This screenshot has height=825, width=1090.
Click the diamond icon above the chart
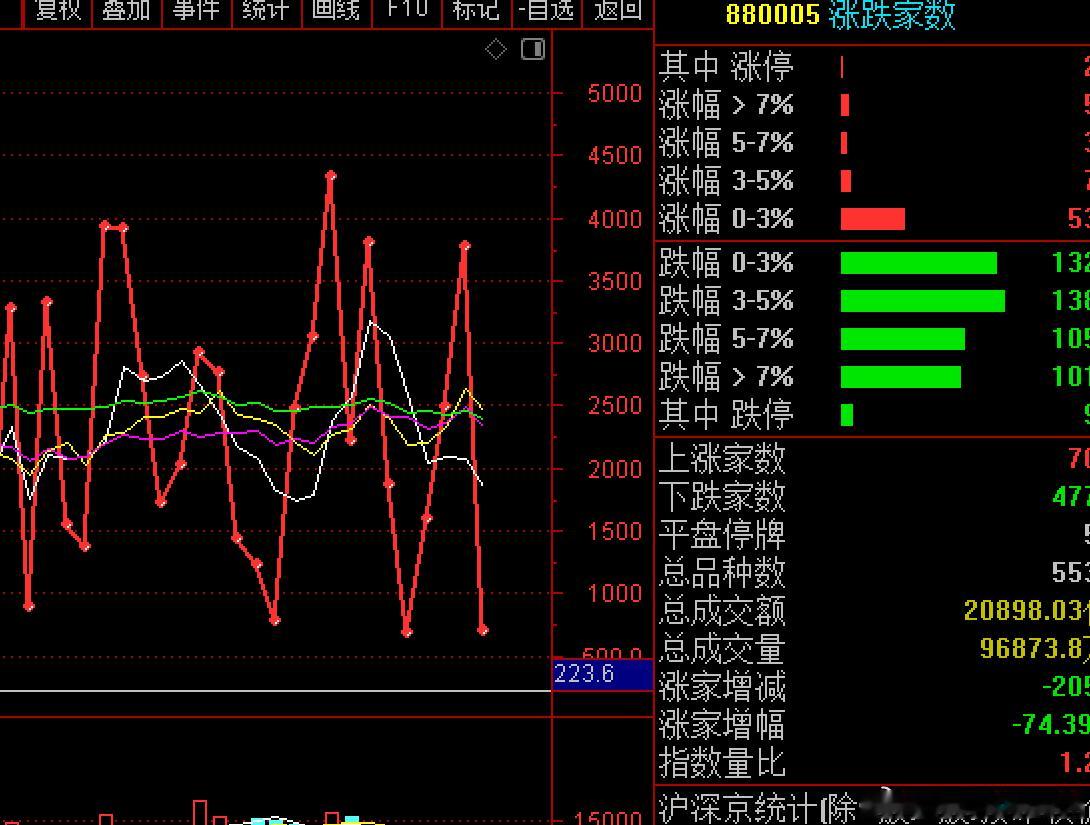tap(496, 49)
